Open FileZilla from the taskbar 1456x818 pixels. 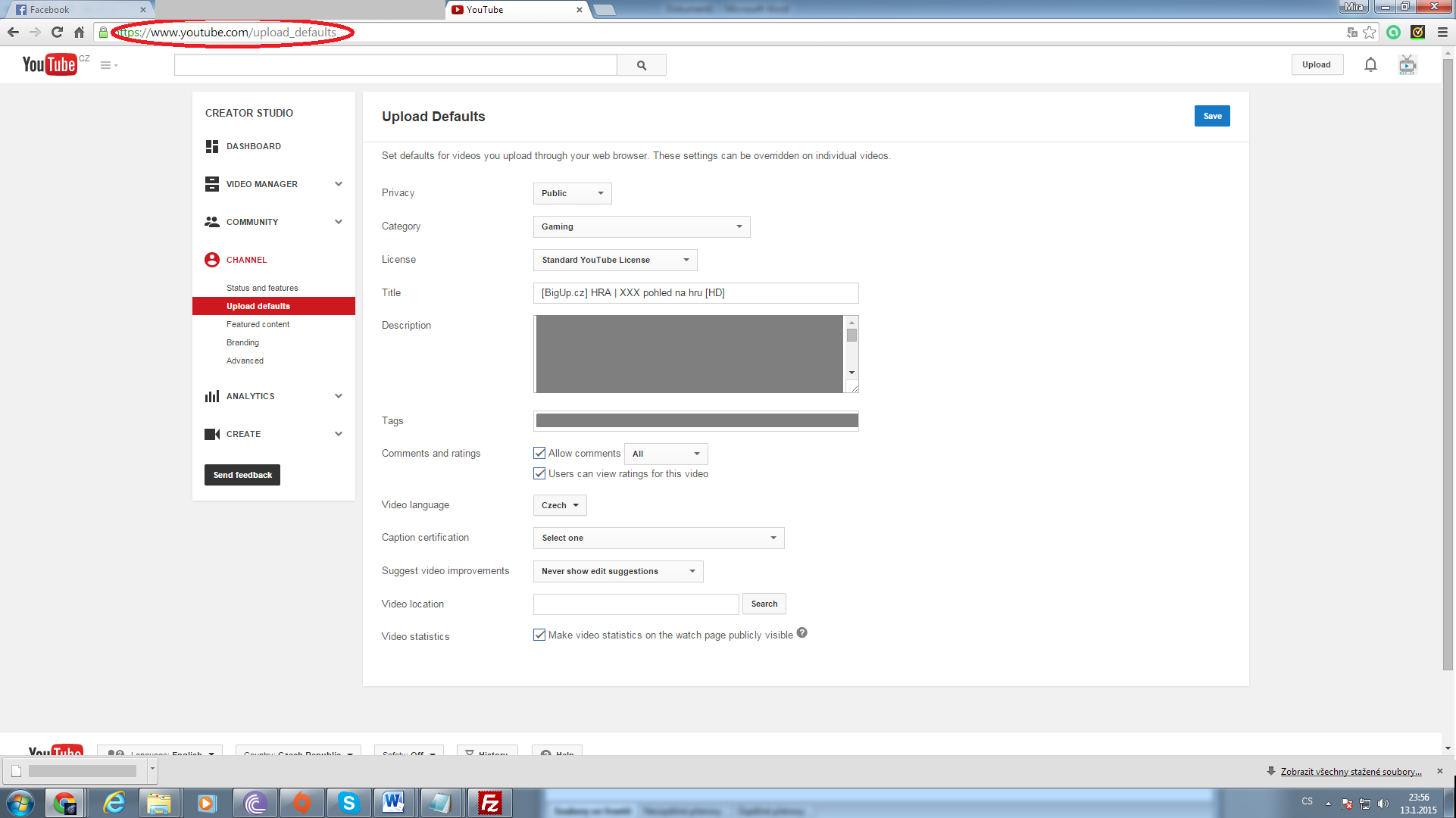490,803
